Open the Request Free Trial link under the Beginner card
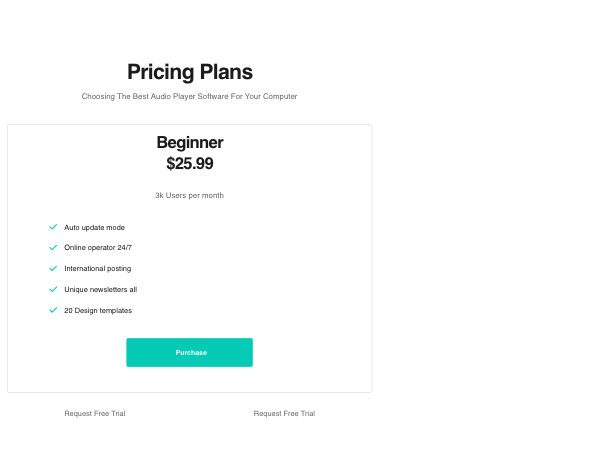Screen dimensions: 600x462 (x=95, y=413)
